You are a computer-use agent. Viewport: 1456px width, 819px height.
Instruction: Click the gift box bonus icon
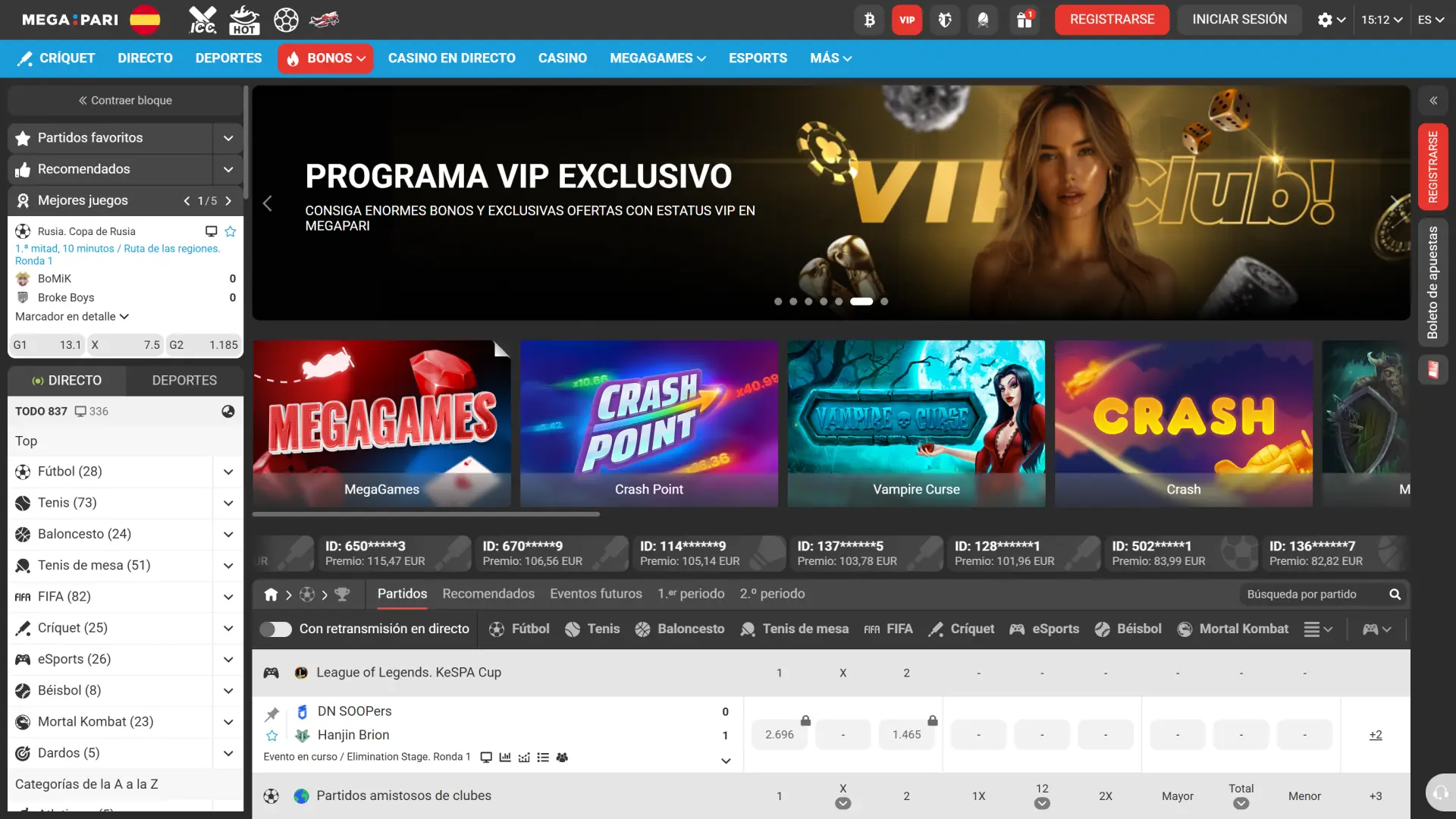[x=1025, y=20]
